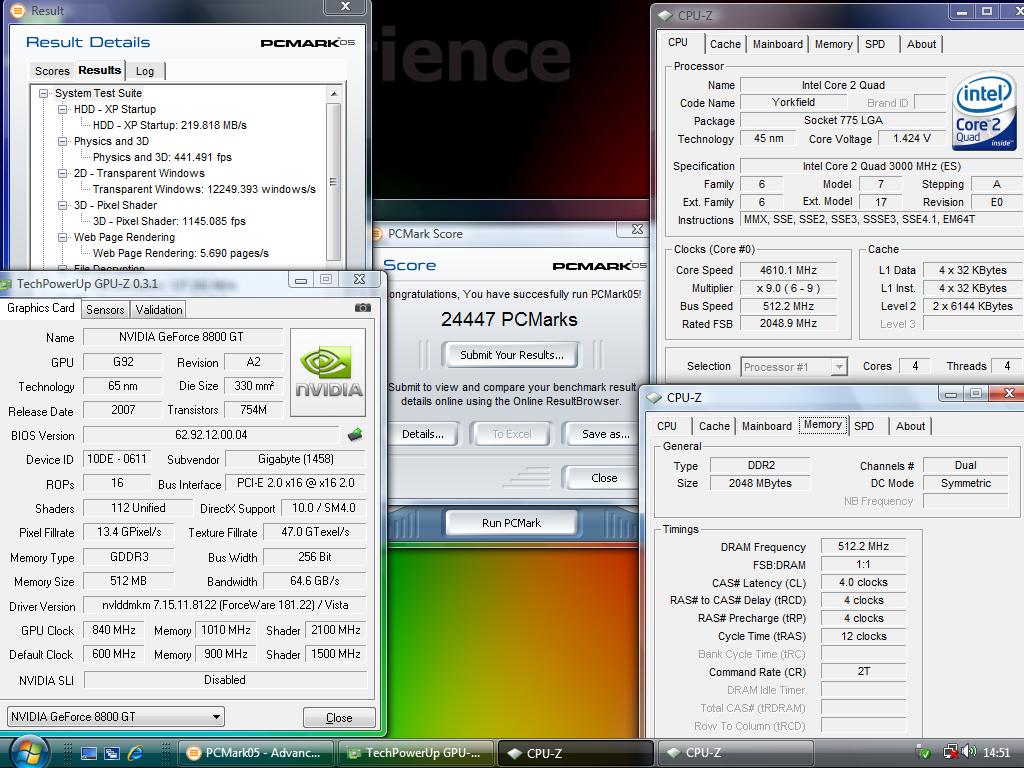
Task: Select HDD - XP Startup: 219.818 MB/s row
Action: click(x=170, y=125)
